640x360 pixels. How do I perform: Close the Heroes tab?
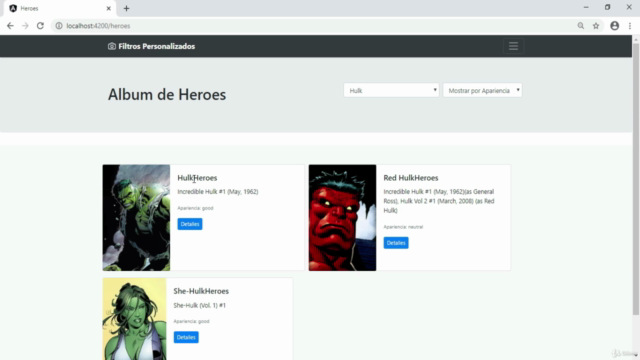click(109, 8)
